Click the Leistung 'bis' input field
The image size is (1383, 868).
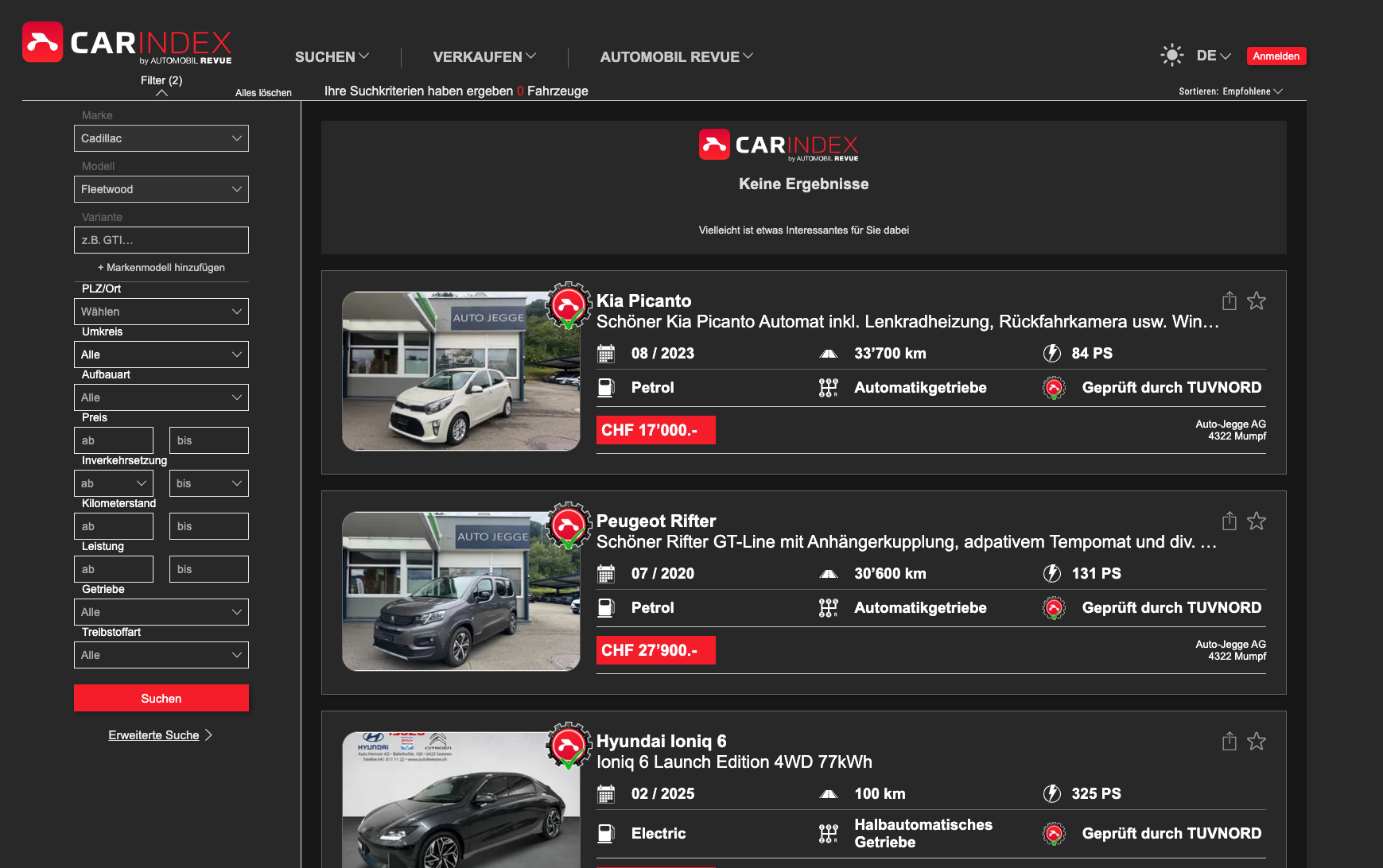[x=209, y=569]
